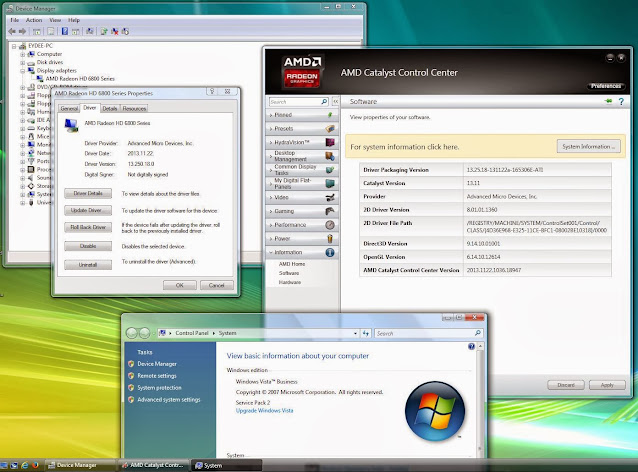Click the Internet Explorer icon in Quick Launch
The height and width of the screenshot is (472, 638).
click(25, 465)
